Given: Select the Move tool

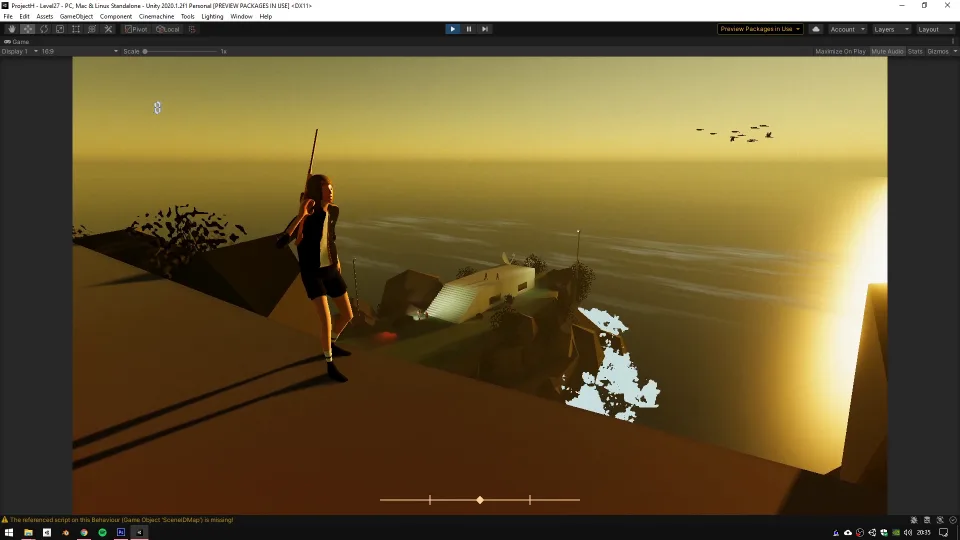Looking at the screenshot, I should (x=28, y=29).
